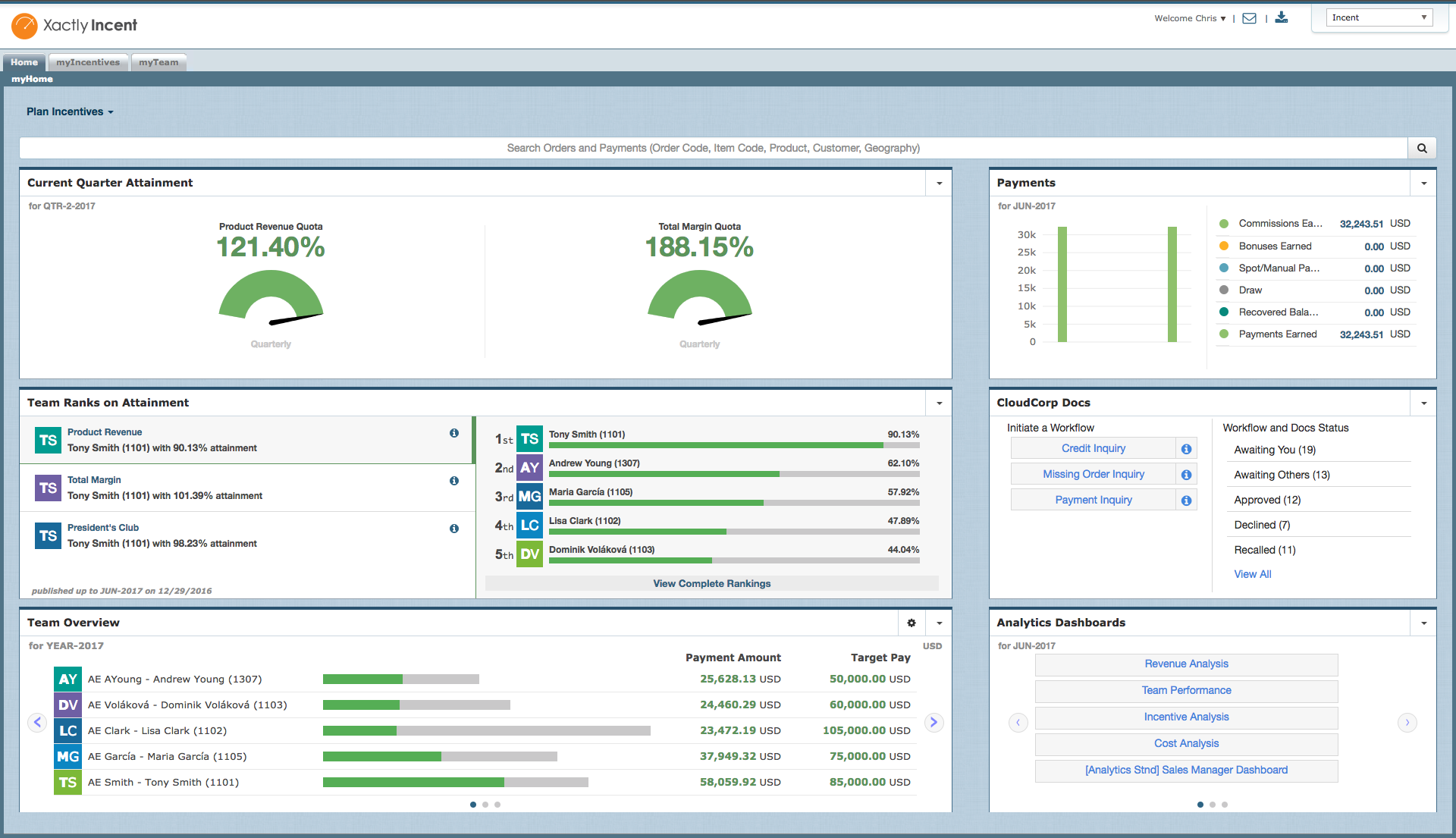Click the orders and payments search field
The image size is (1456, 838).
click(x=713, y=149)
